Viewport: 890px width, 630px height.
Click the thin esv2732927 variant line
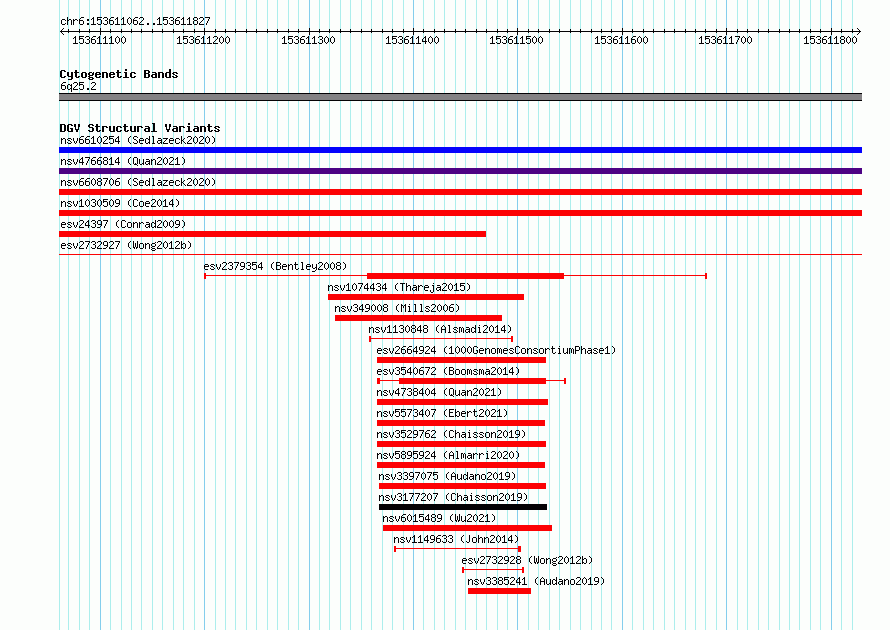click(460, 255)
